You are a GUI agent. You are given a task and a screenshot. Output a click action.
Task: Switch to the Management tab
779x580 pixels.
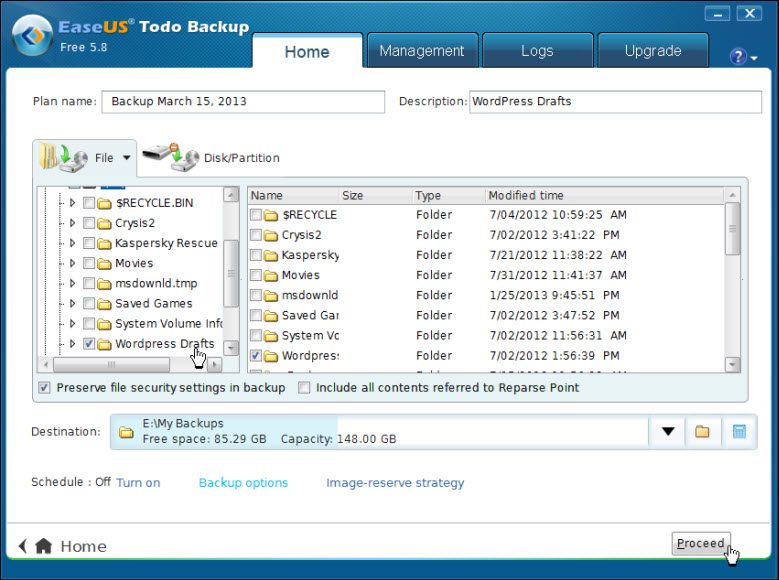[422, 51]
